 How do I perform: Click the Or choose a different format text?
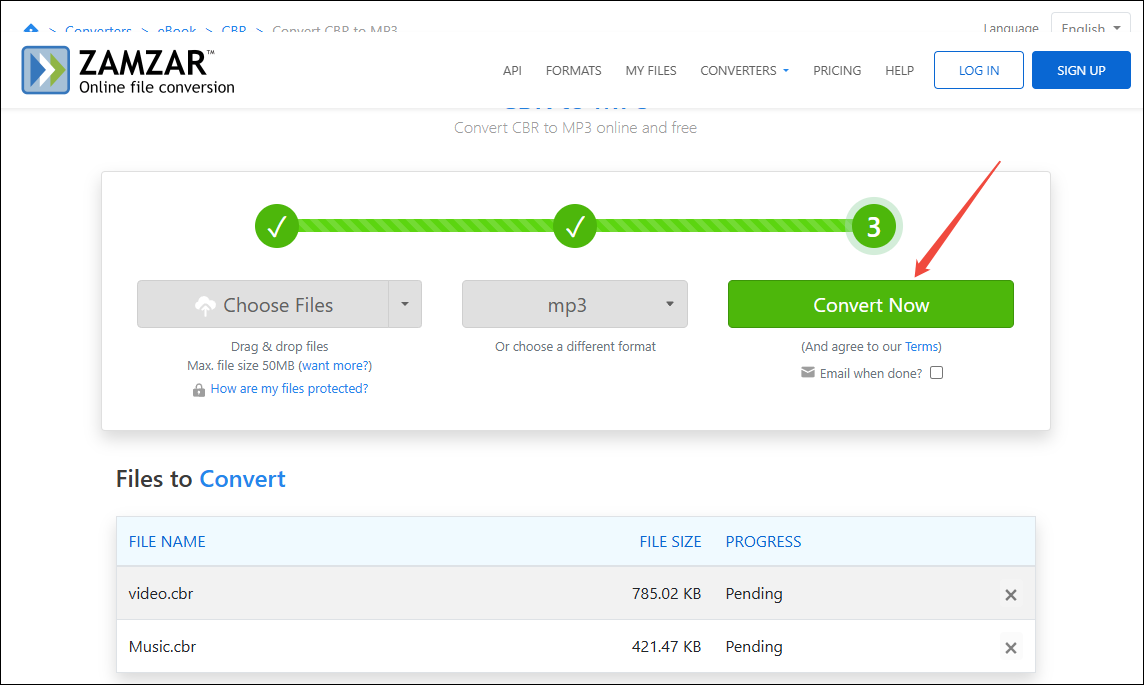point(575,347)
